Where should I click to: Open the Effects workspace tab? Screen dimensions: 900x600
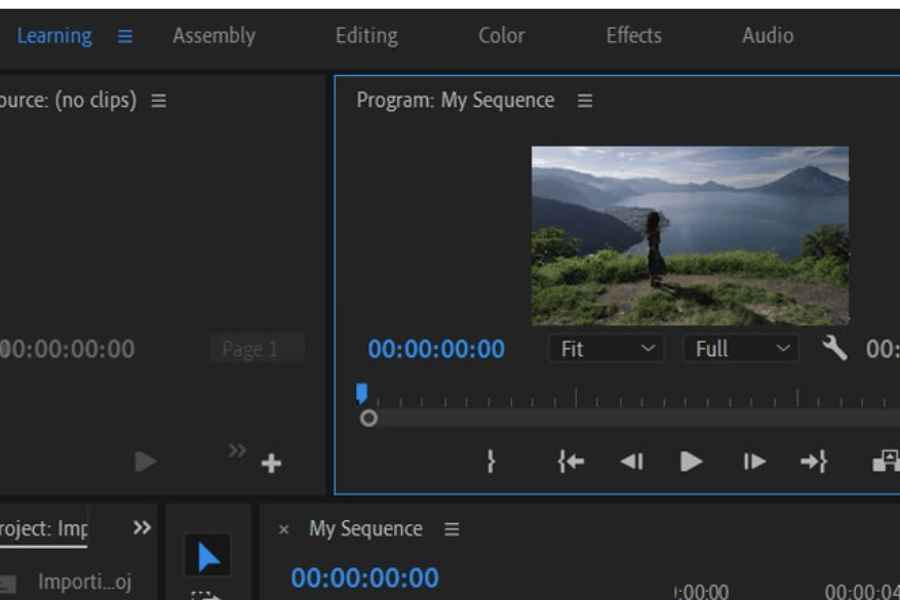[633, 36]
